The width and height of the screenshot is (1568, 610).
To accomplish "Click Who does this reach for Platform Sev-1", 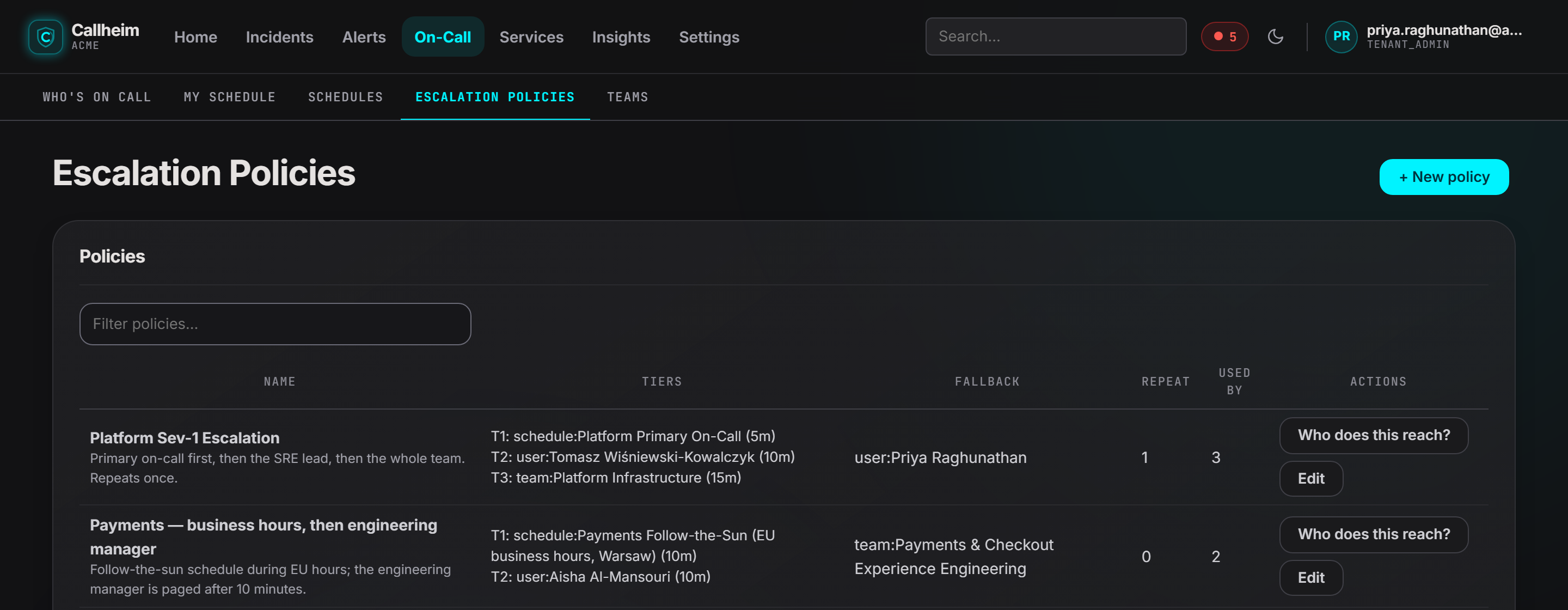I will point(1373,435).
